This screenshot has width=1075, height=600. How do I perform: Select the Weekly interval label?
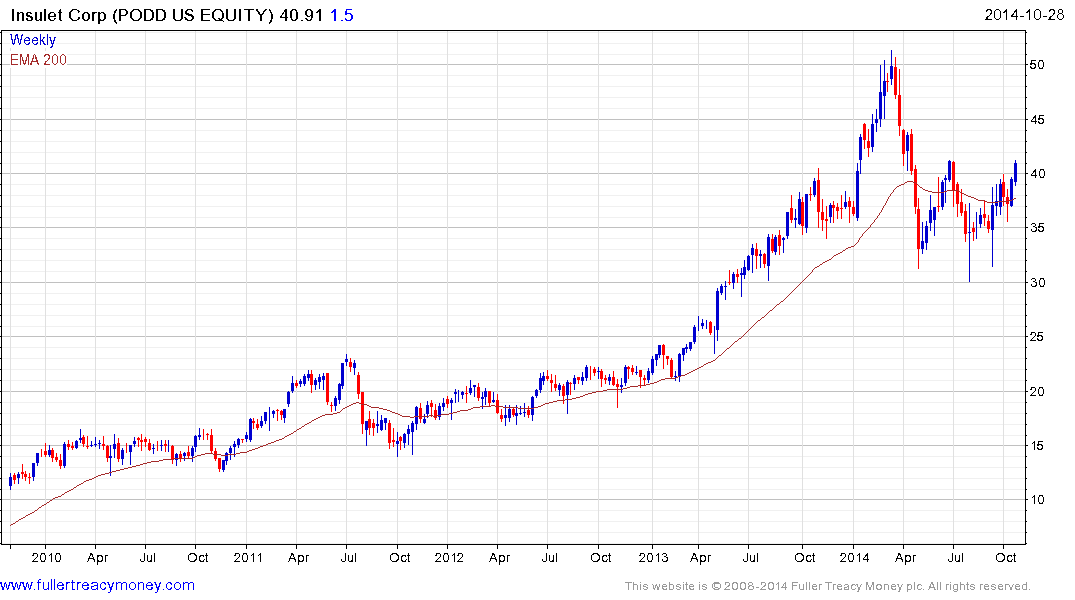pos(33,40)
